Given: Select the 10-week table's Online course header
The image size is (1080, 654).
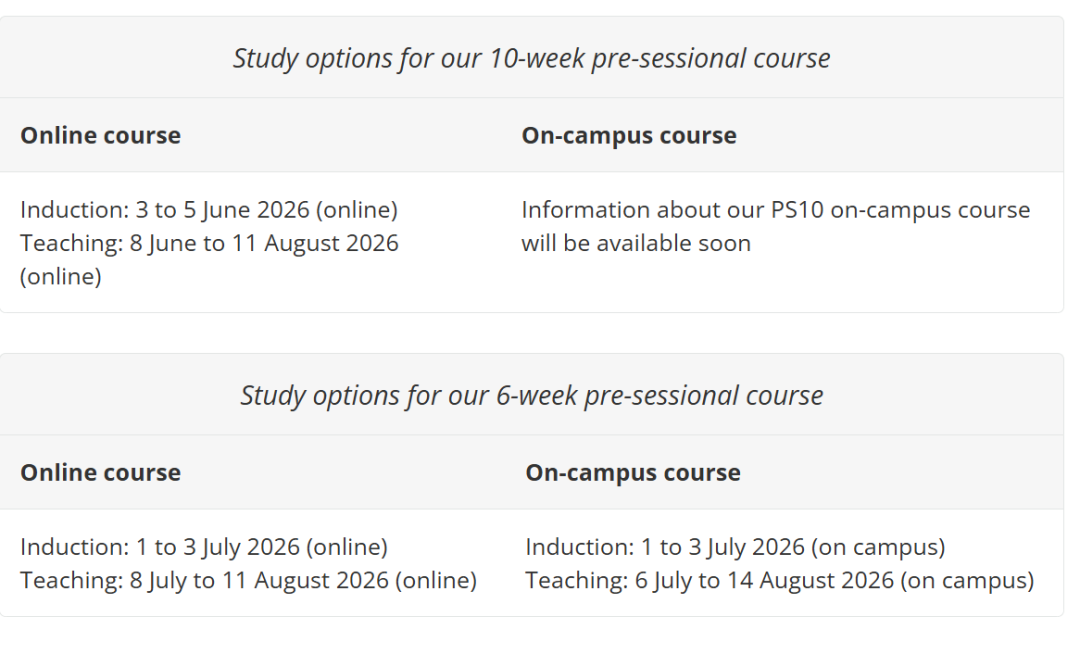Looking at the screenshot, I should pos(100,136).
